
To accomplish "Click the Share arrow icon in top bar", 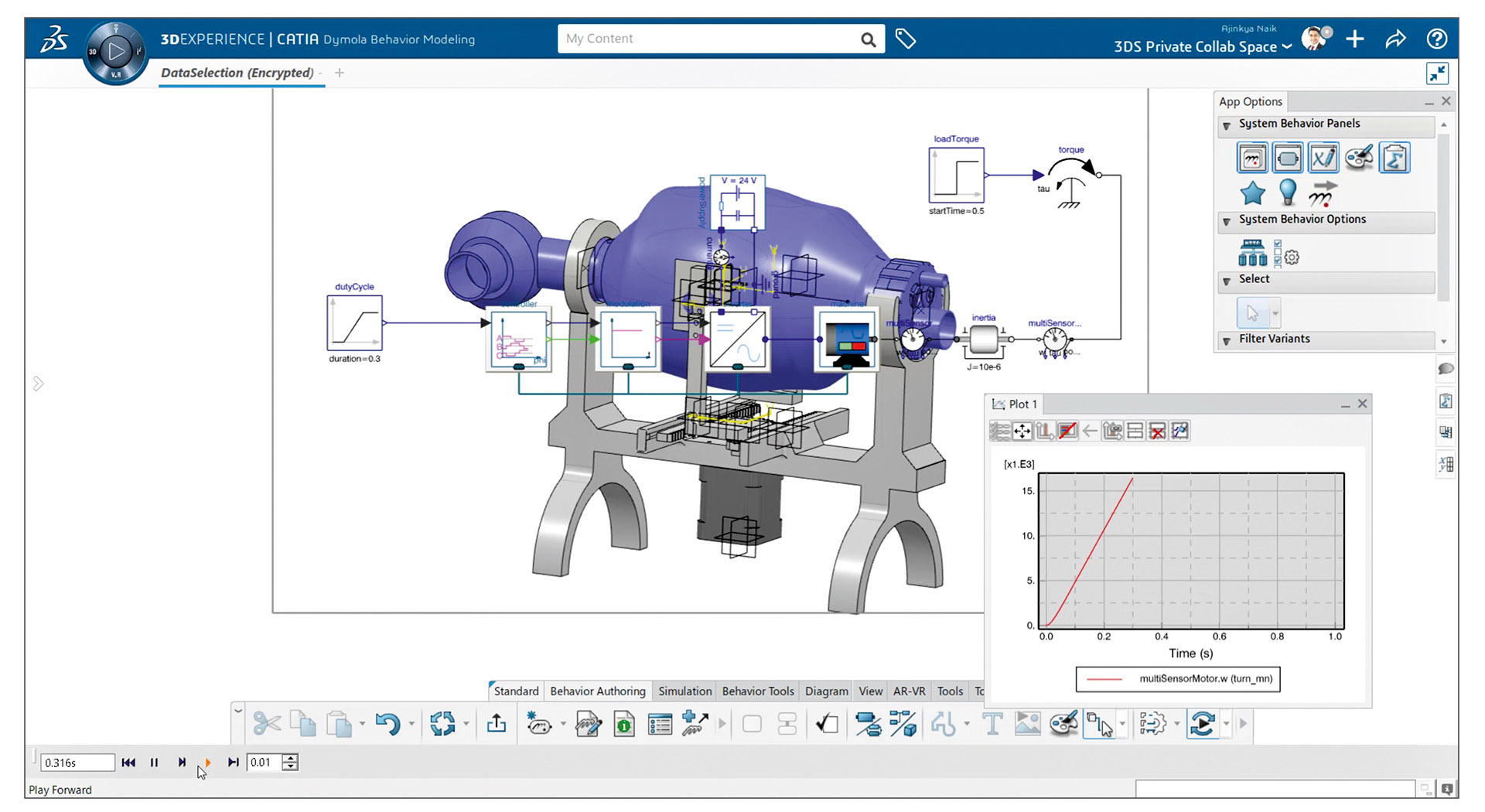I will tap(1395, 39).
